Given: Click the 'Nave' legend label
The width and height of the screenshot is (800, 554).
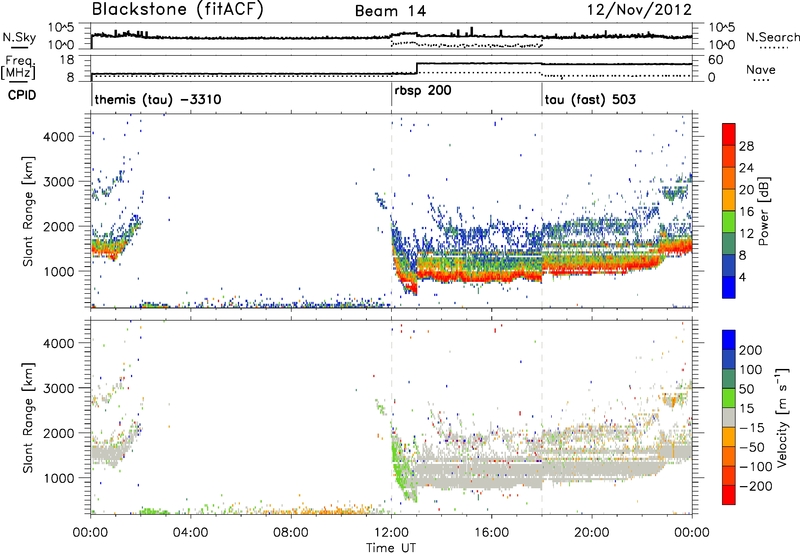Looking at the screenshot, I should pos(761,69).
